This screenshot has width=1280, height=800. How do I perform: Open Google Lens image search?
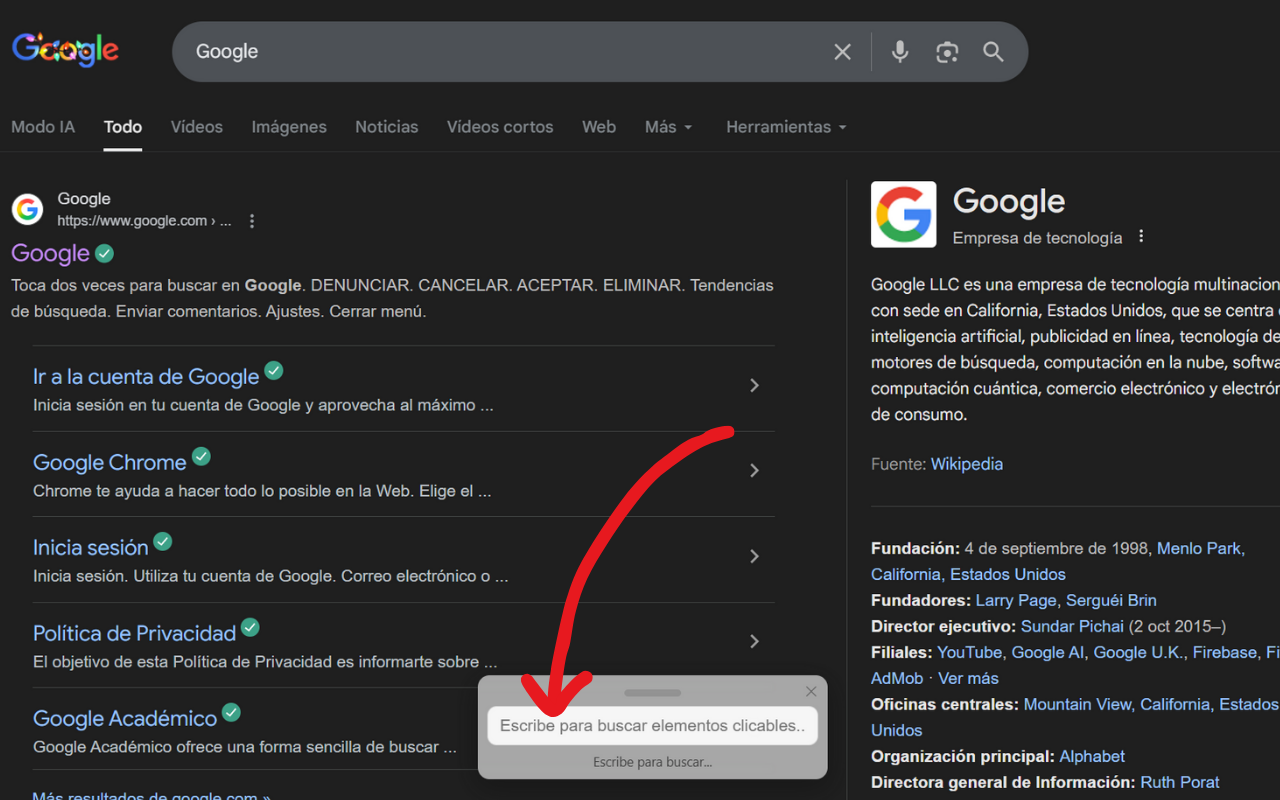[947, 52]
